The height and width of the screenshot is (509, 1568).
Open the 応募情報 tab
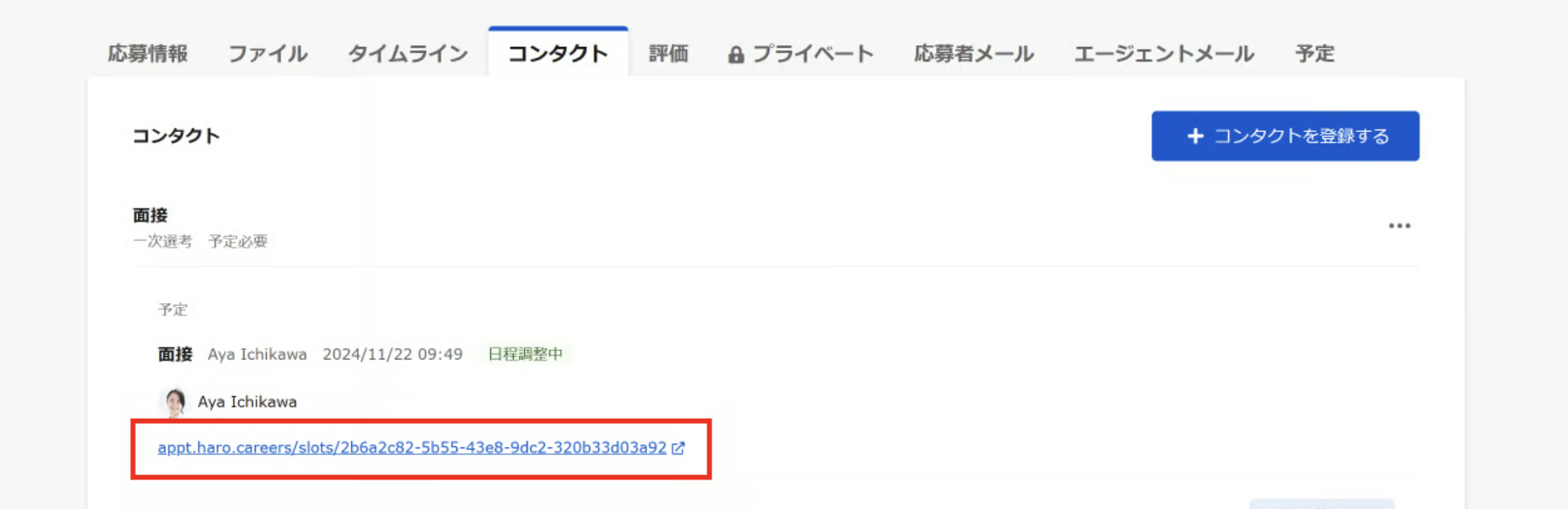pos(148,54)
